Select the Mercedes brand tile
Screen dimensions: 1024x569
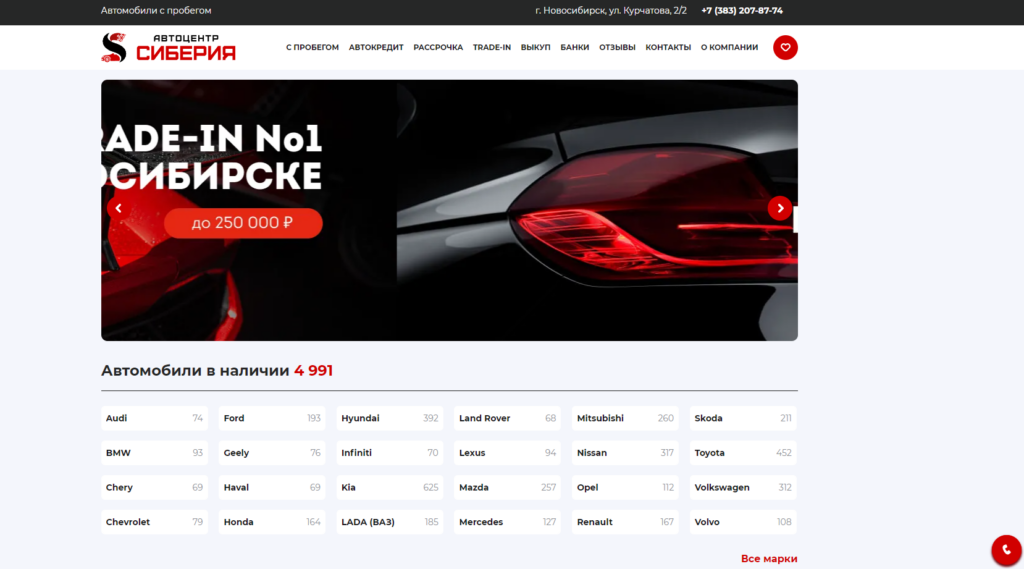(507, 522)
